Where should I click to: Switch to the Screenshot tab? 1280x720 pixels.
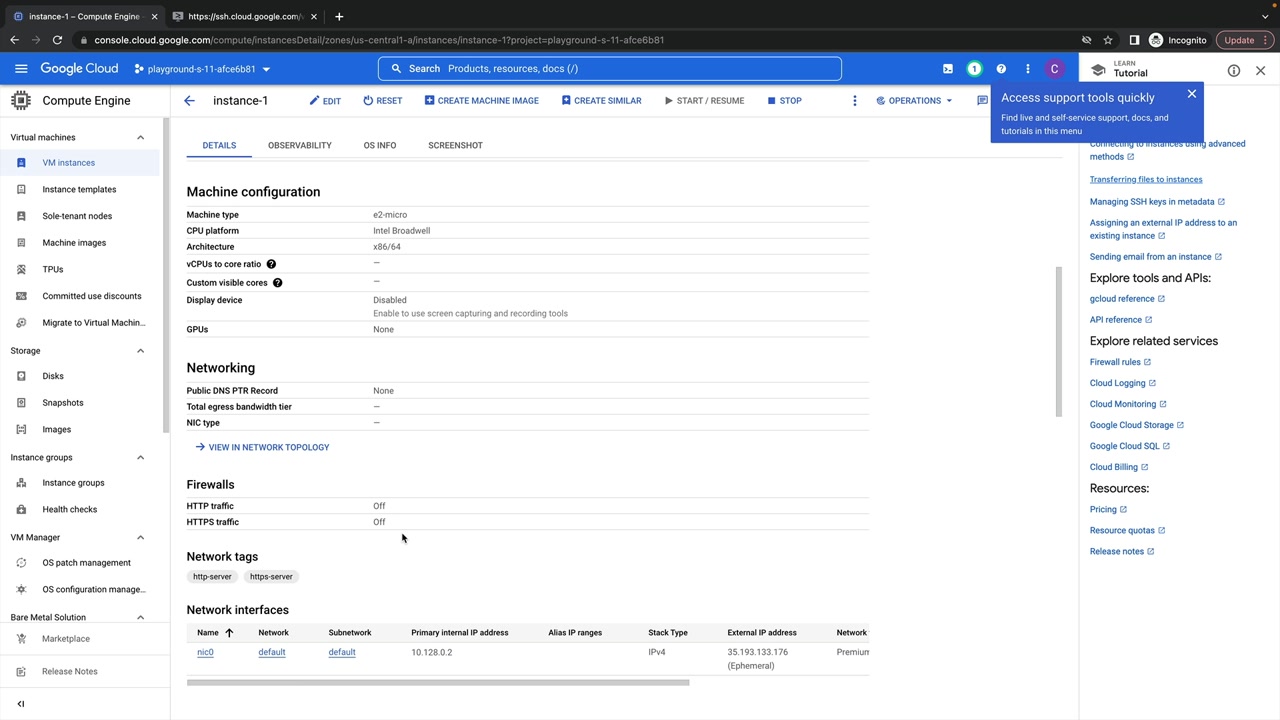click(455, 146)
